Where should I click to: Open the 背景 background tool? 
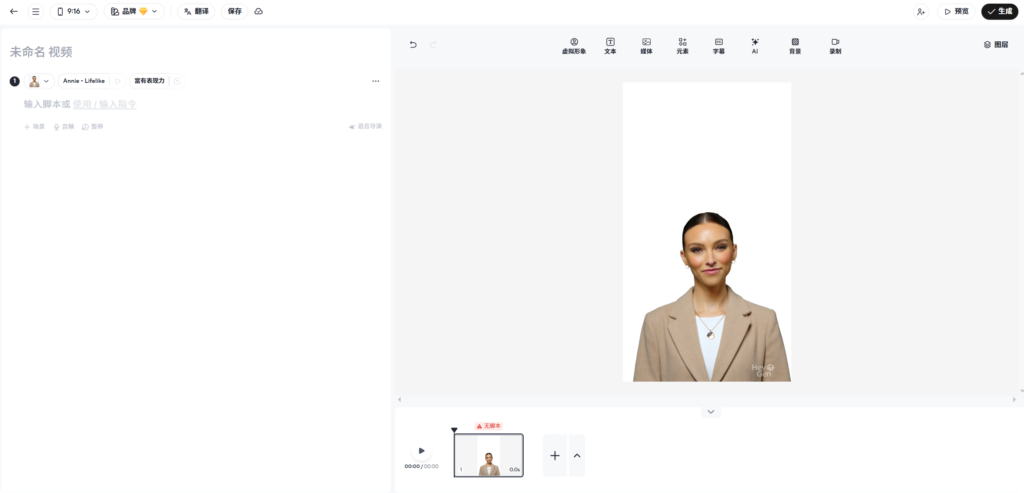click(795, 45)
